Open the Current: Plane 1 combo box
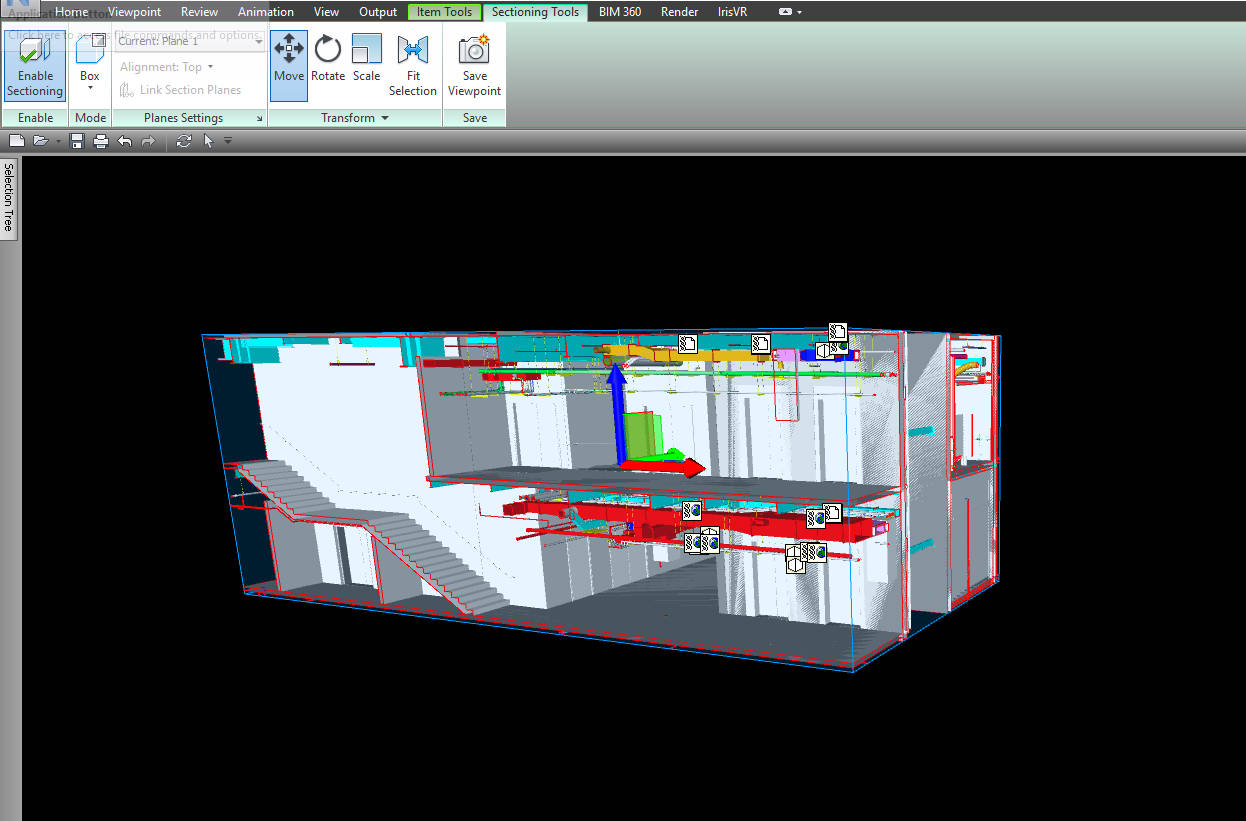Image resolution: width=1246 pixels, height=821 pixels. pyautogui.click(x=190, y=42)
